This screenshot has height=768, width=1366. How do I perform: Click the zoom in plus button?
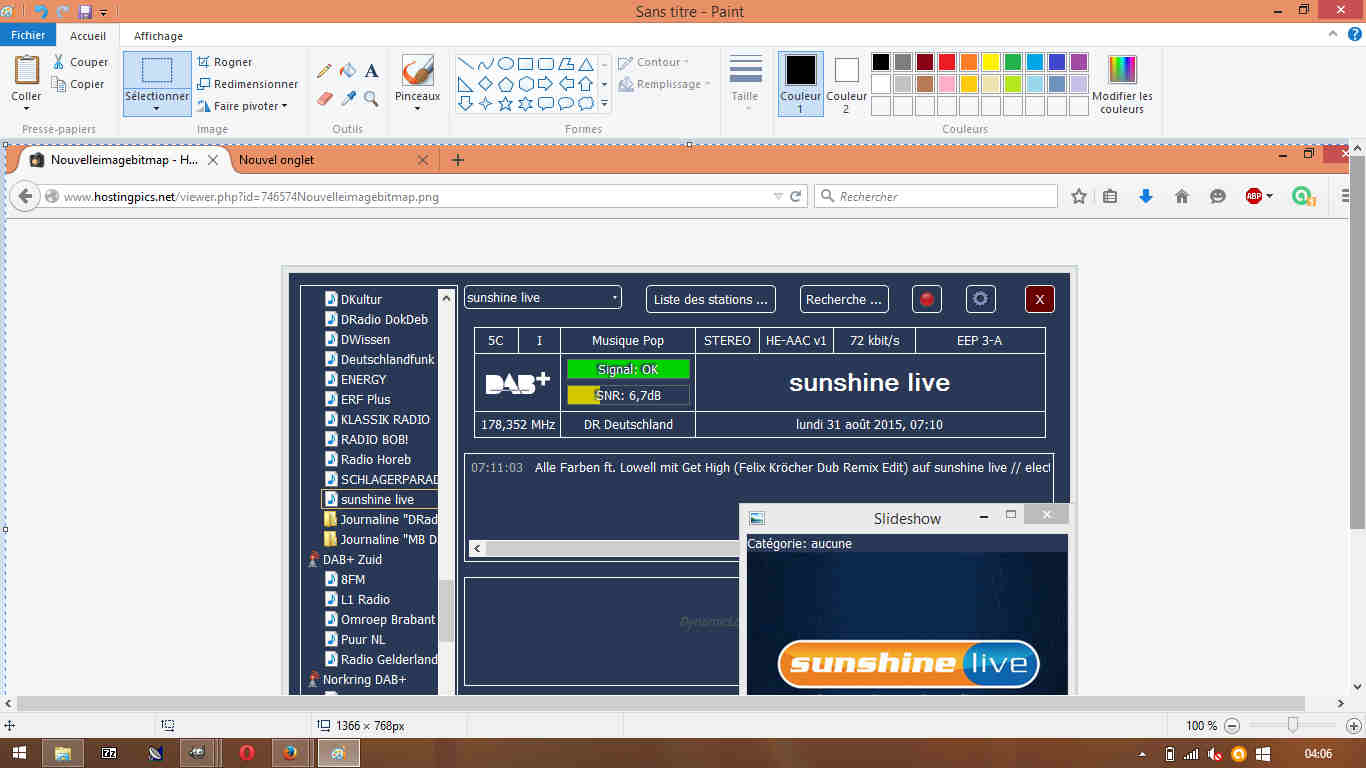pyautogui.click(x=1354, y=726)
